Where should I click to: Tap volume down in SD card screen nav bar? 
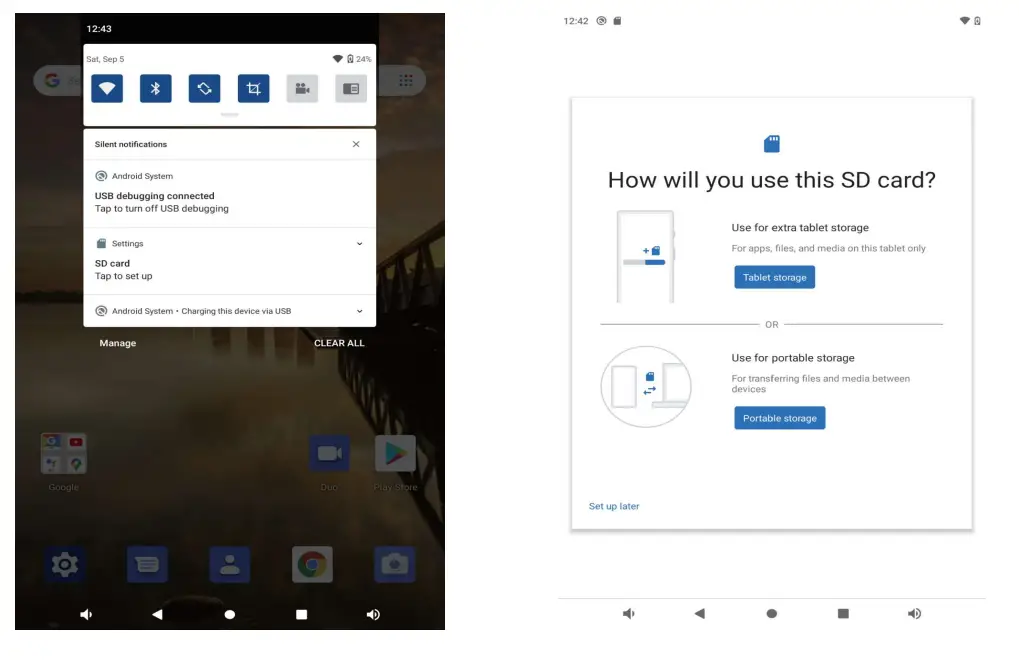[628, 614]
